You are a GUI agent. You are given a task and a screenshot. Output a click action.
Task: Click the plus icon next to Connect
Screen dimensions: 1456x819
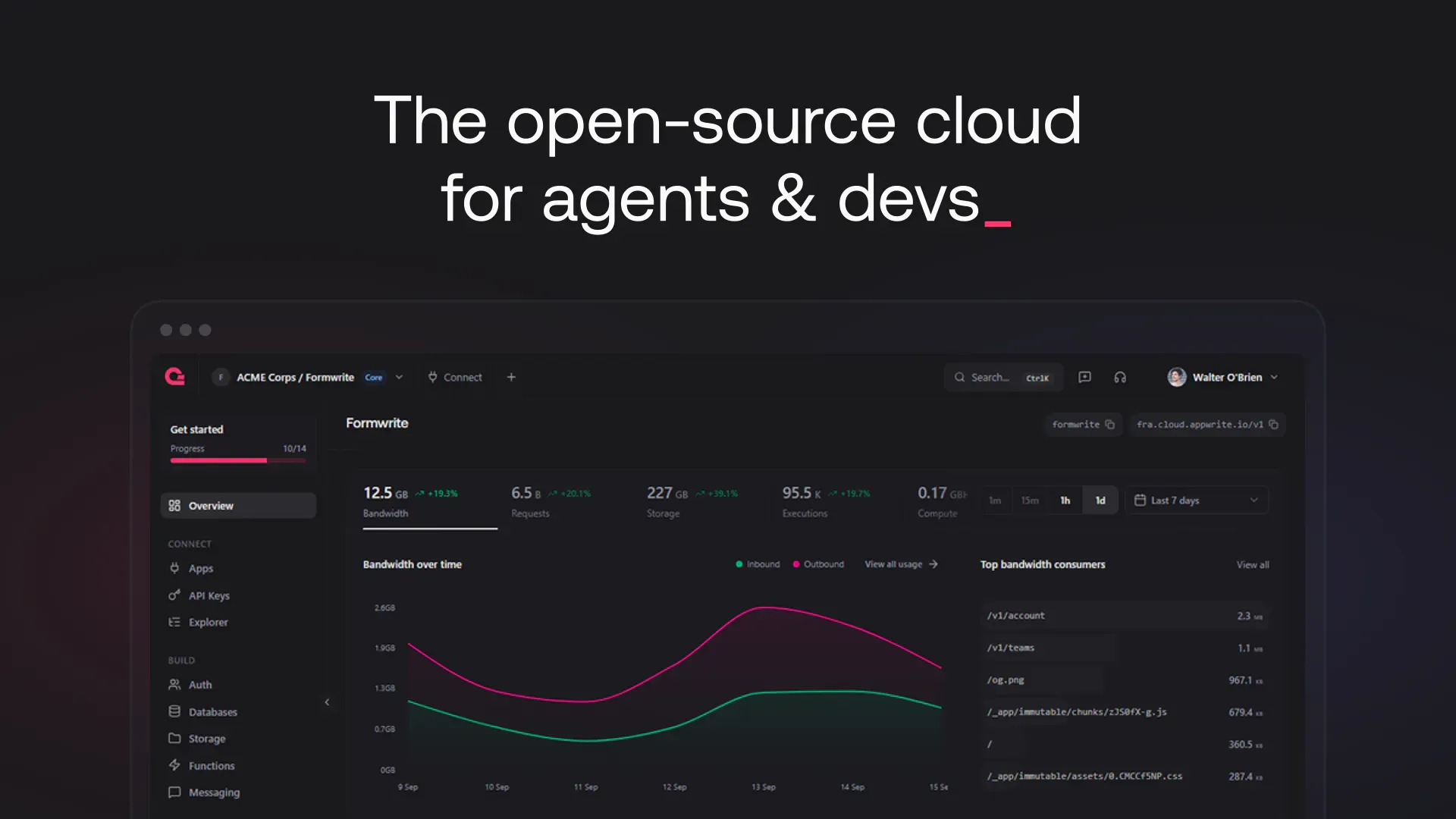511,377
